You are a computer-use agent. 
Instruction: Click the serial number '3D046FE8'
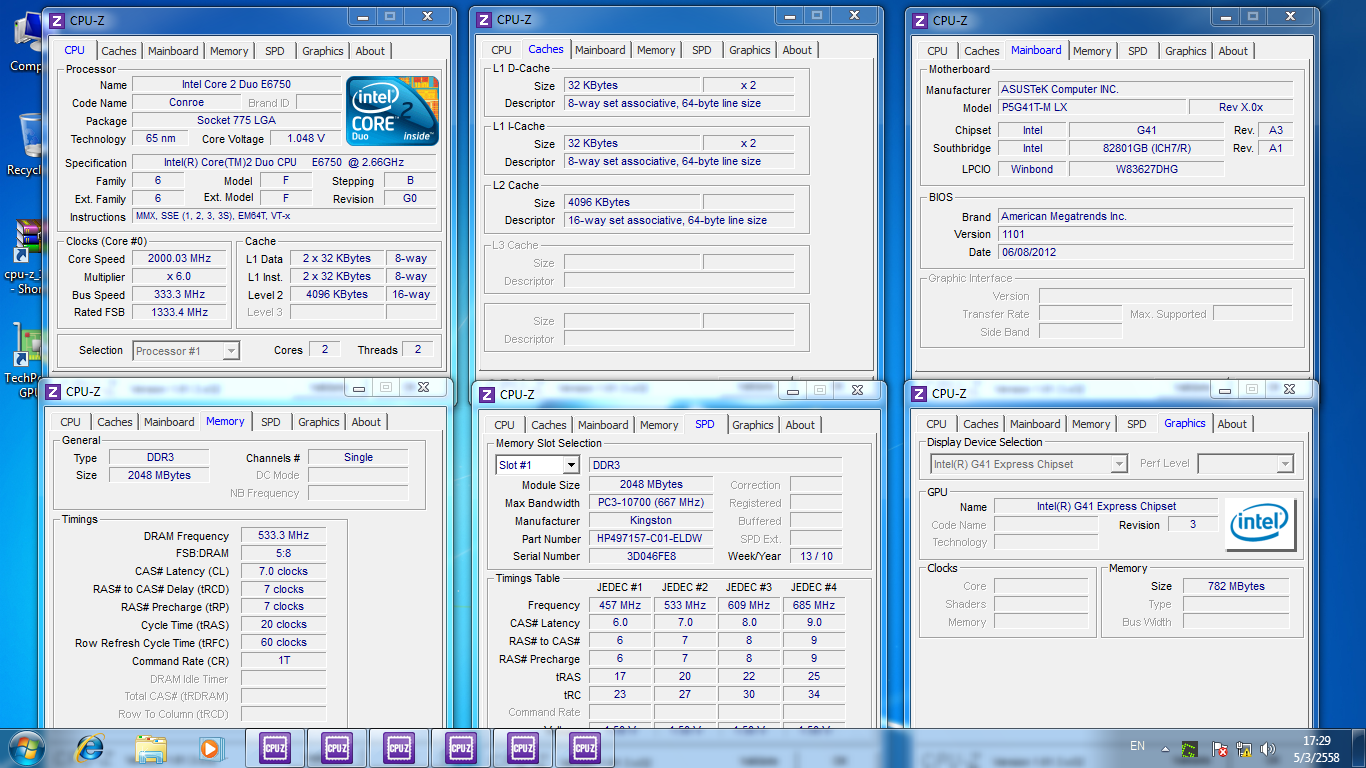651,557
